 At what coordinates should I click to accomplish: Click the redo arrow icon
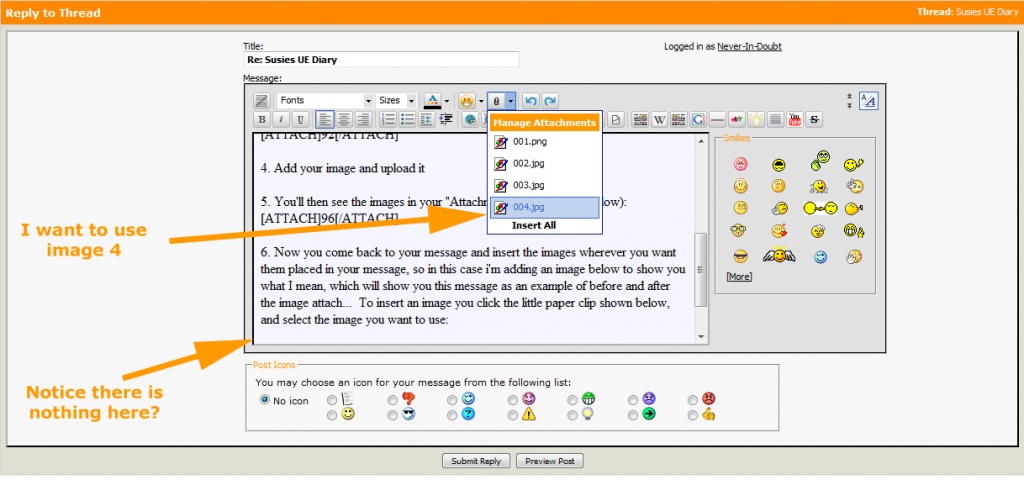point(550,101)
